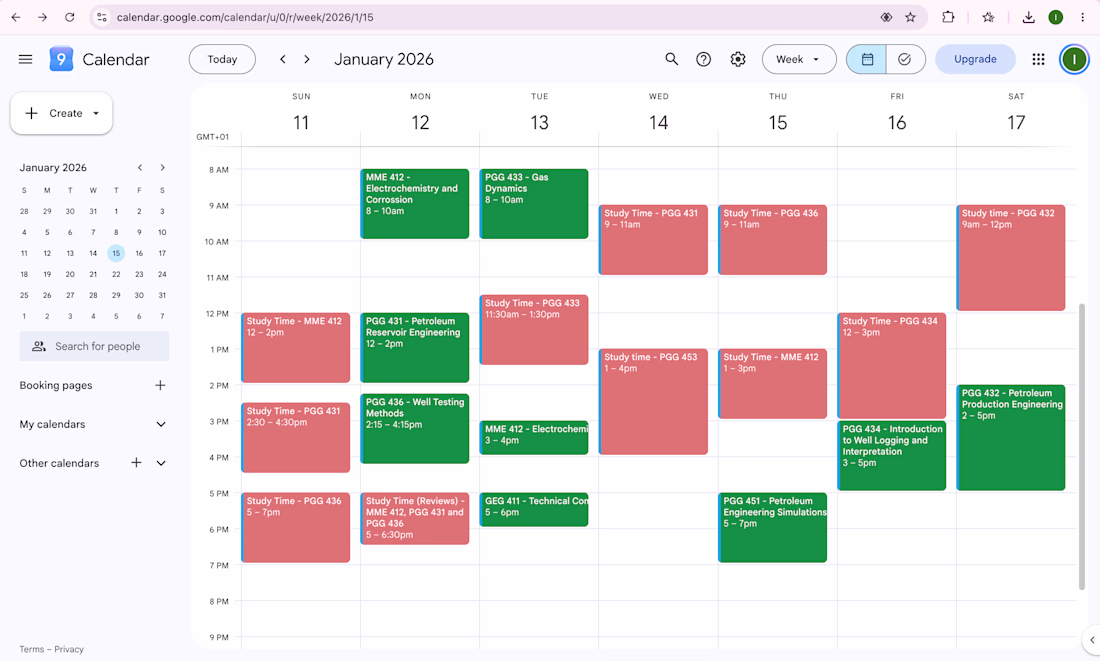1100x661 pixels.
Task: Switch to calendar view toggle
Action: point(867,59)
